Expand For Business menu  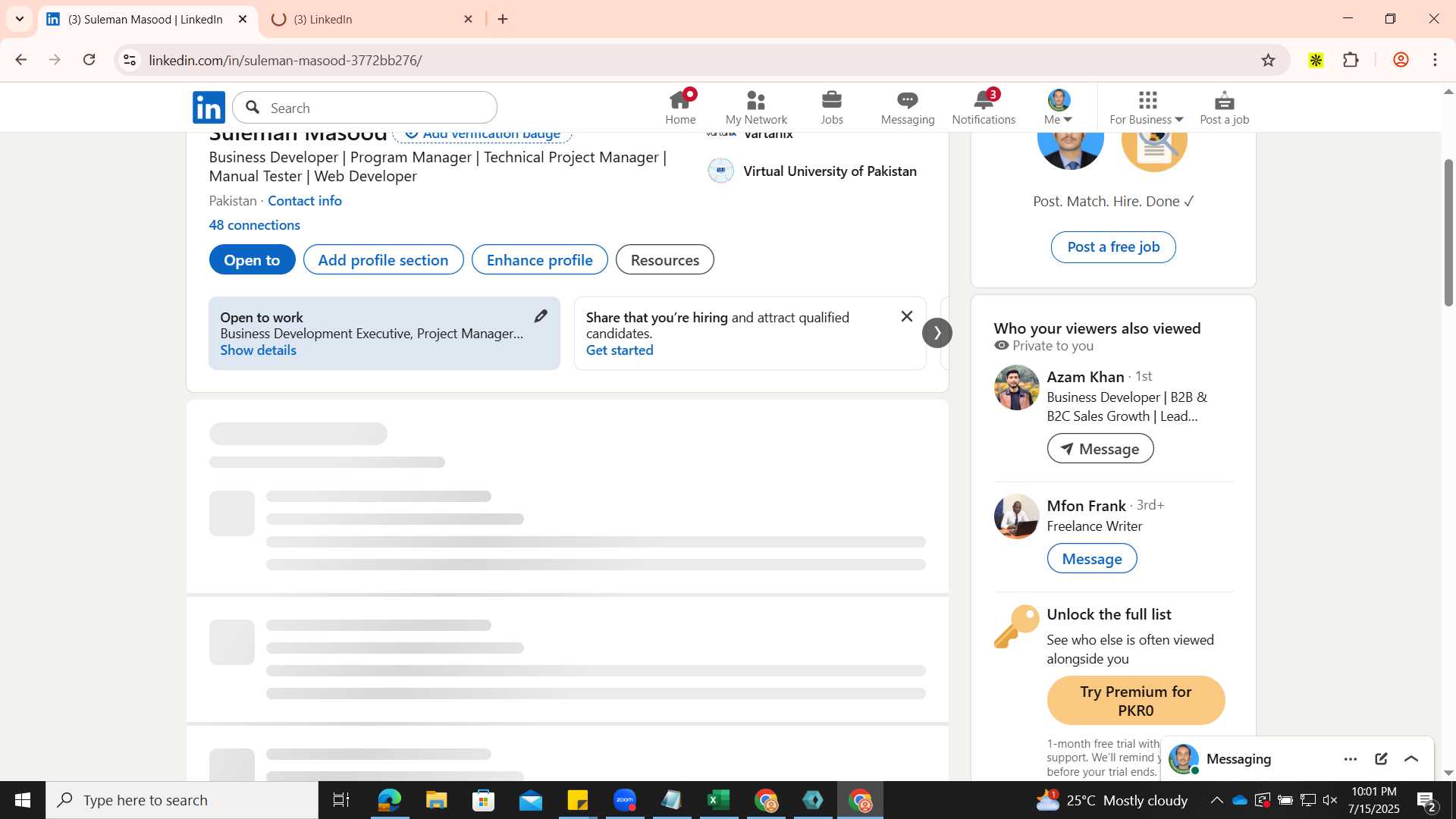[x=1147, y=107]
